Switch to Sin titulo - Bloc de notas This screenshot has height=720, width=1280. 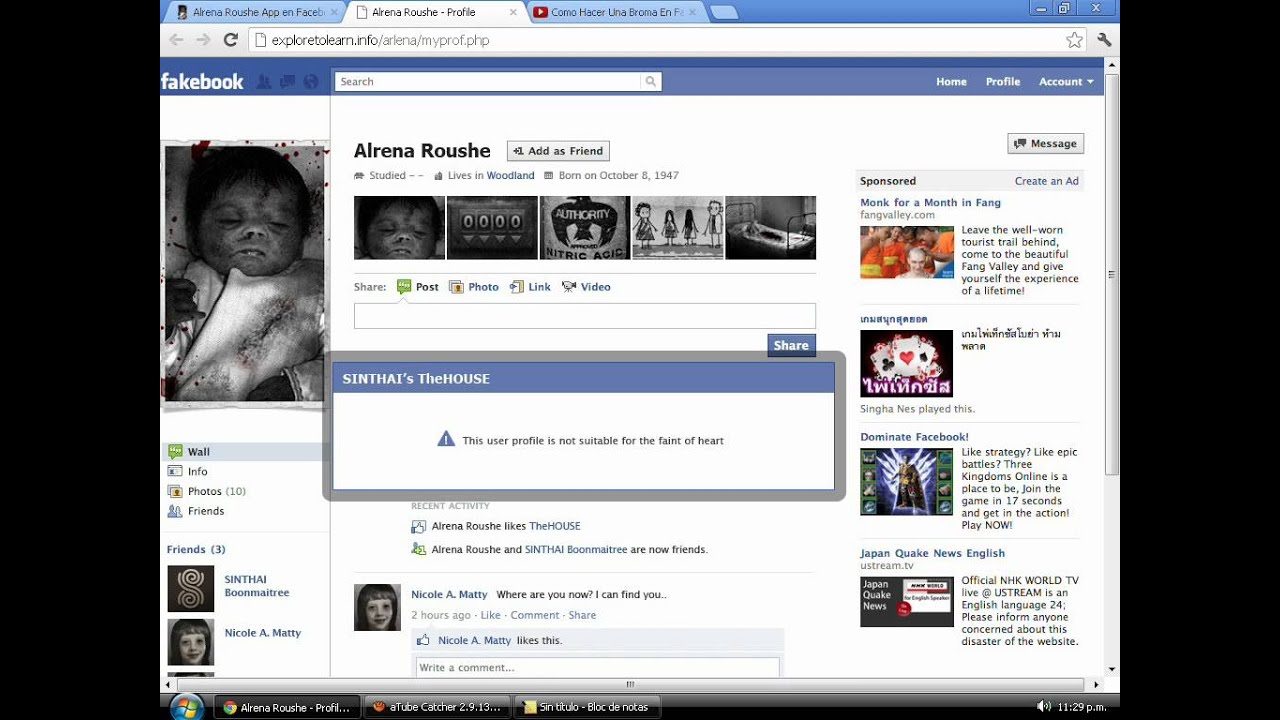click(587, 707)
